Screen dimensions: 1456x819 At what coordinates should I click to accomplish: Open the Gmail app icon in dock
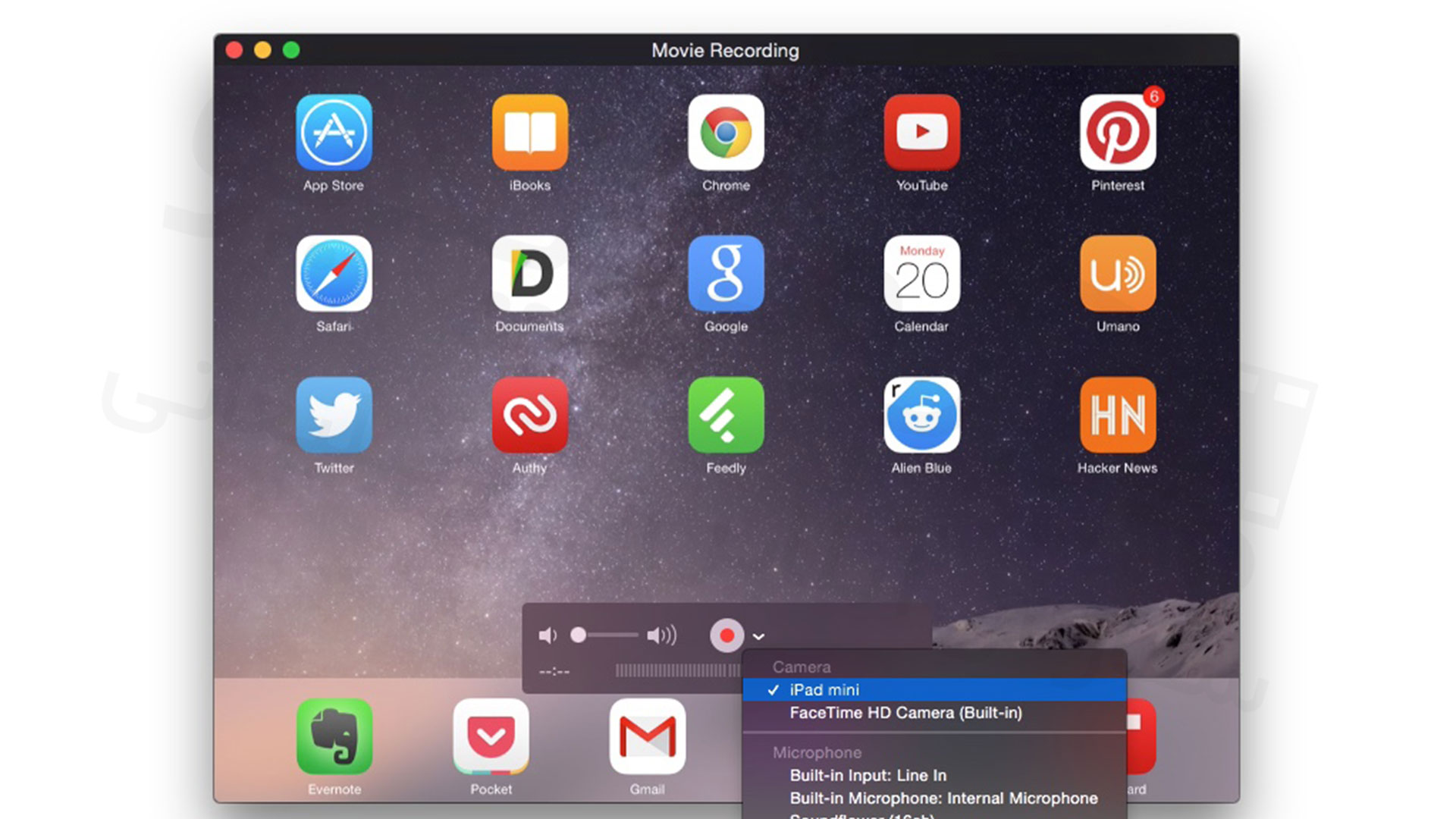648,736
